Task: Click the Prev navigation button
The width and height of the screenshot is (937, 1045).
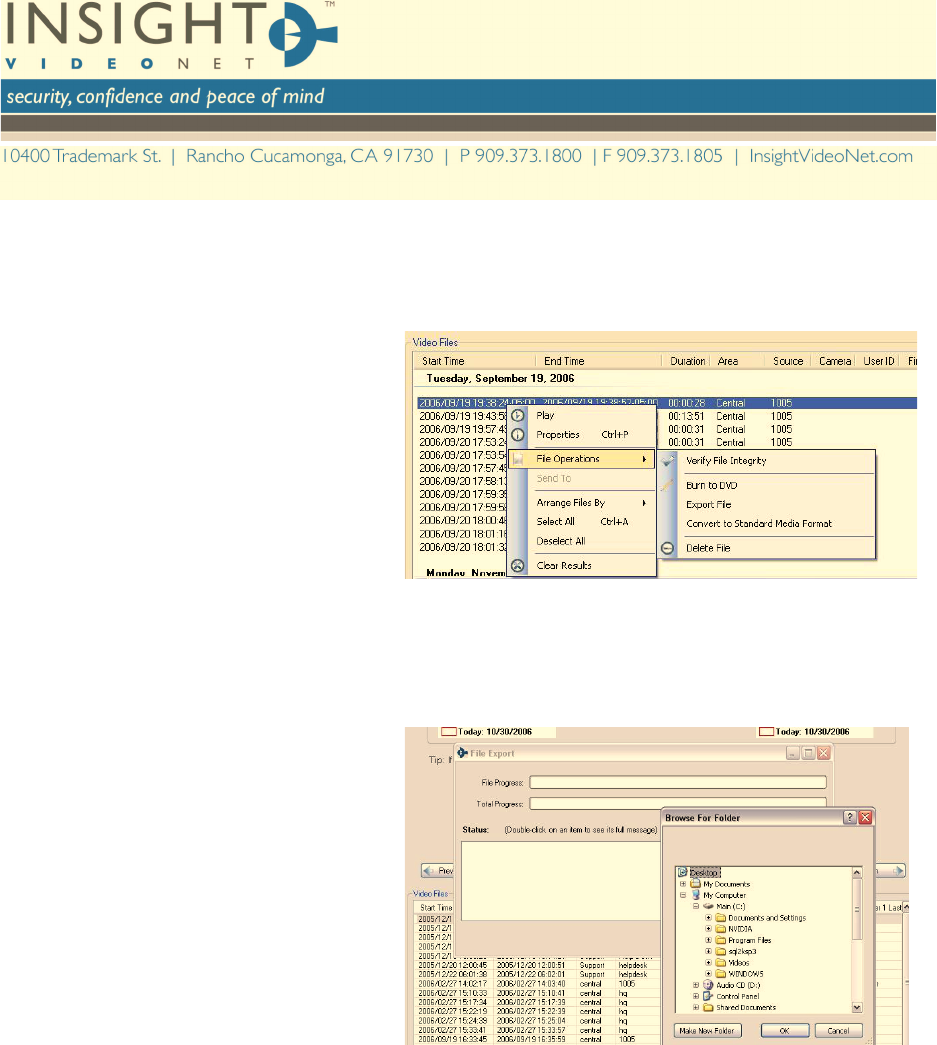Action: (438, 870)
